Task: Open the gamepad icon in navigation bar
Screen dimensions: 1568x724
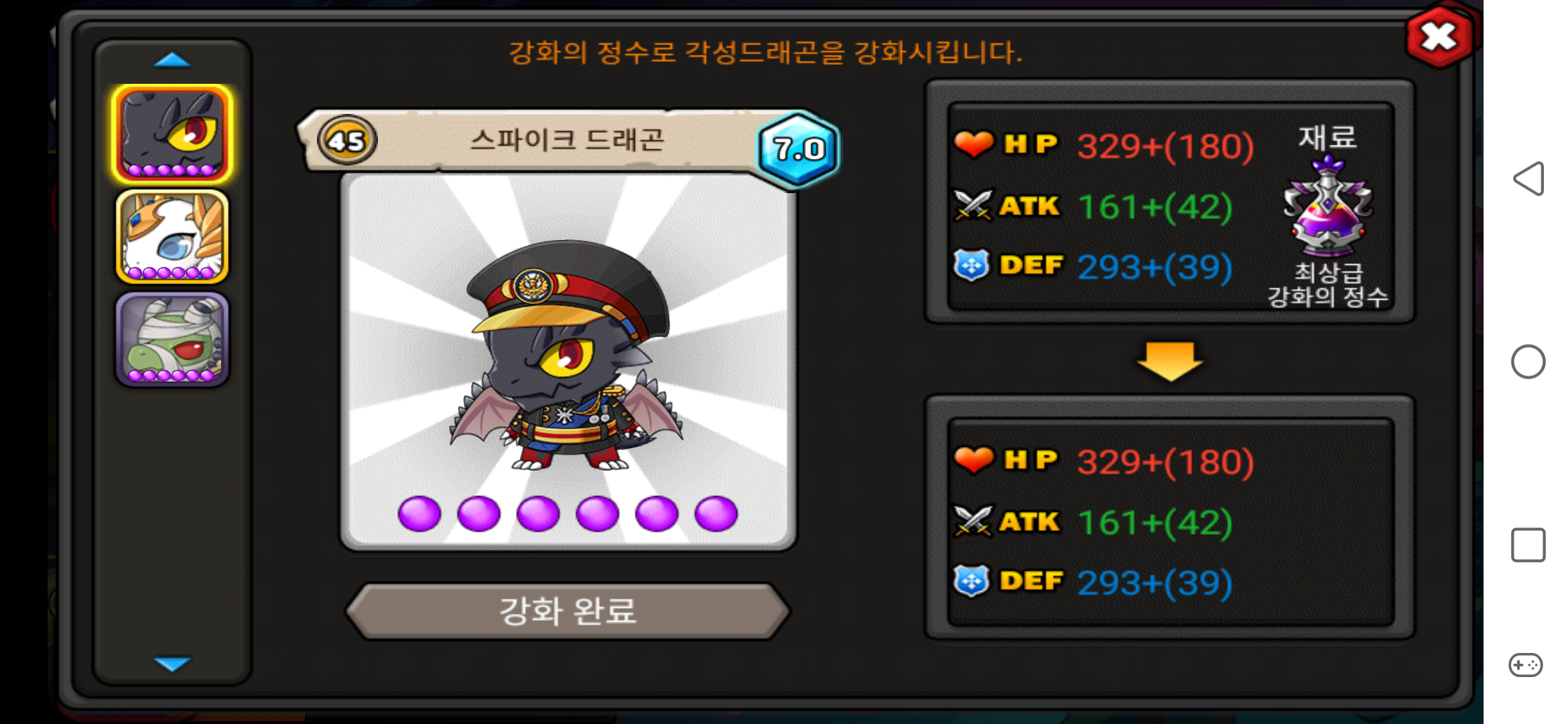Action: coord(1526,665)
